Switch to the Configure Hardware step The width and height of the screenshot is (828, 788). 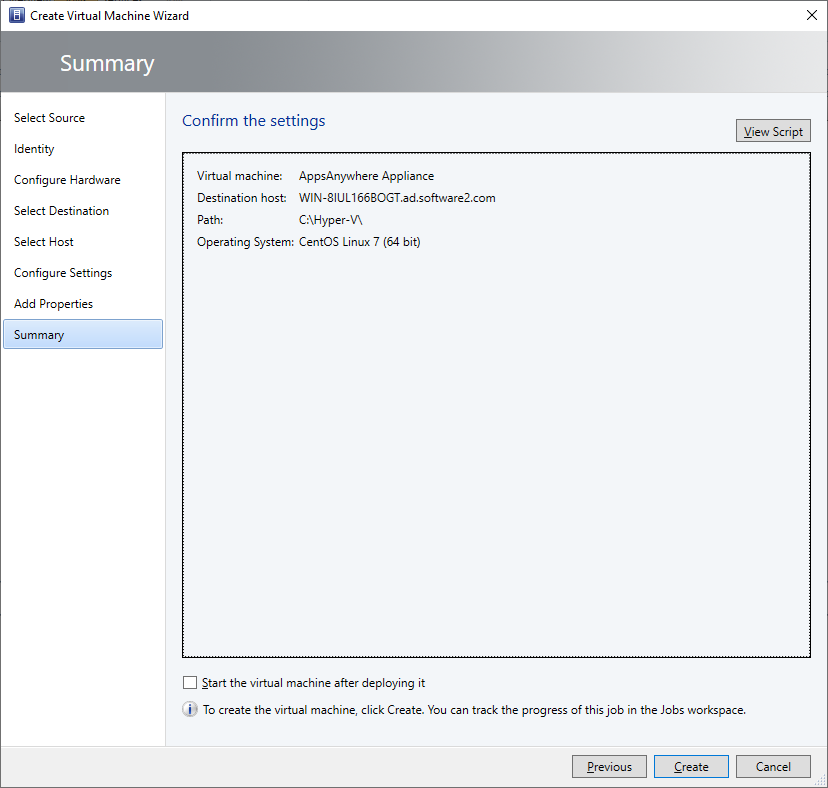pos(67,180)
